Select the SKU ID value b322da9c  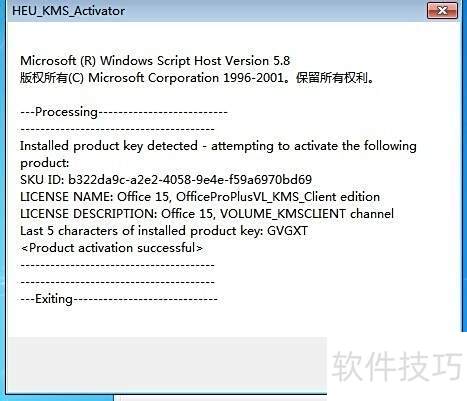tap(190, 180)
